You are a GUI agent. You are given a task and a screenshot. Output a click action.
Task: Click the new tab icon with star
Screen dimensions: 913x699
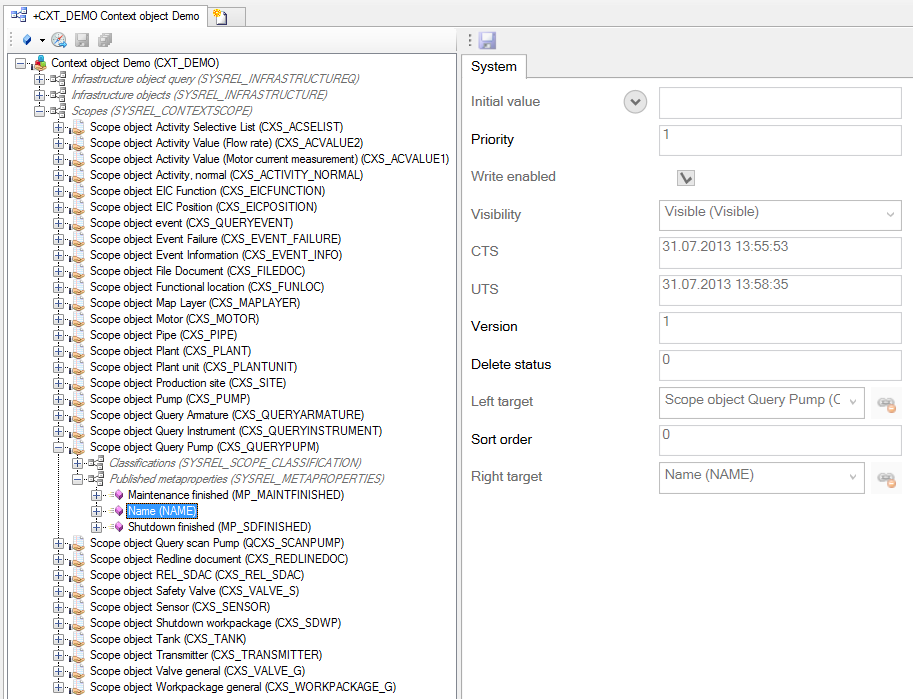pyautogui.click(x=220, y=17)
